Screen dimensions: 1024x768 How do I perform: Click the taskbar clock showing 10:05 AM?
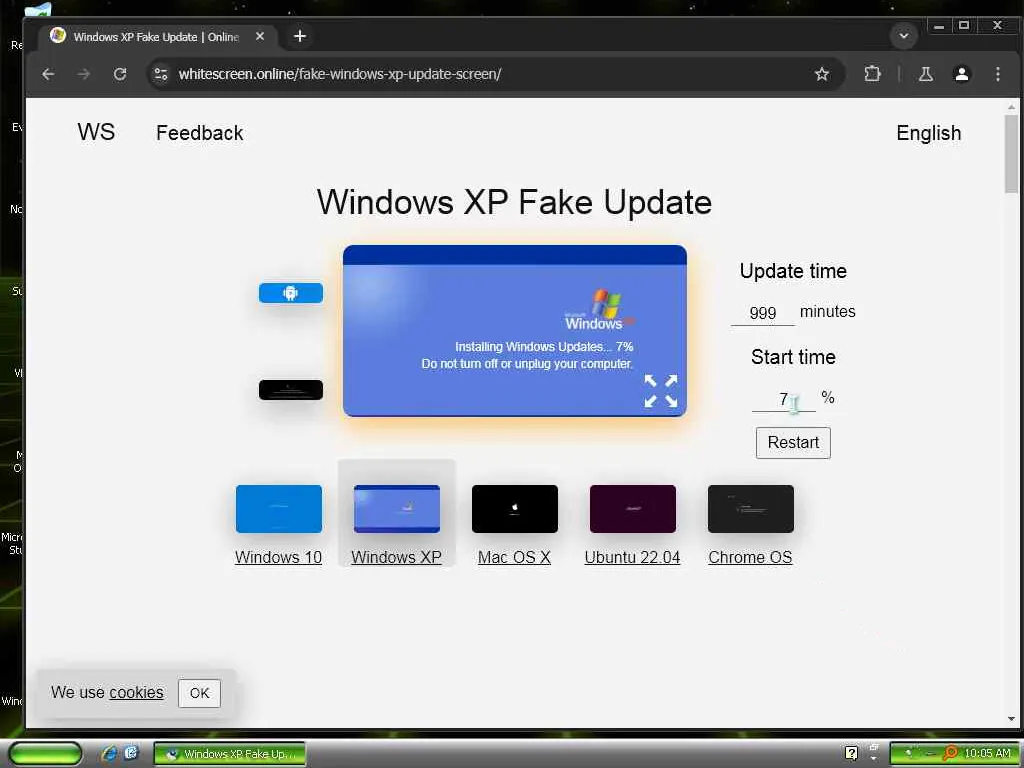(987, 753)
